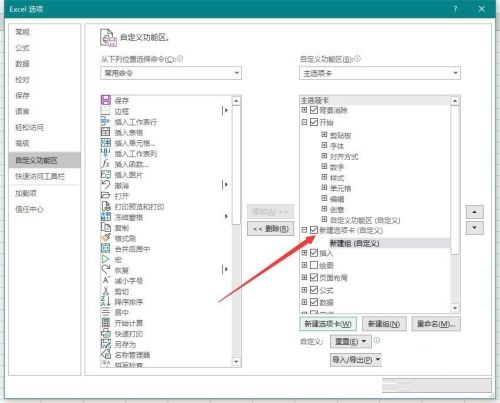Choose the 开始计算 calculator icon

click(106, 323)
